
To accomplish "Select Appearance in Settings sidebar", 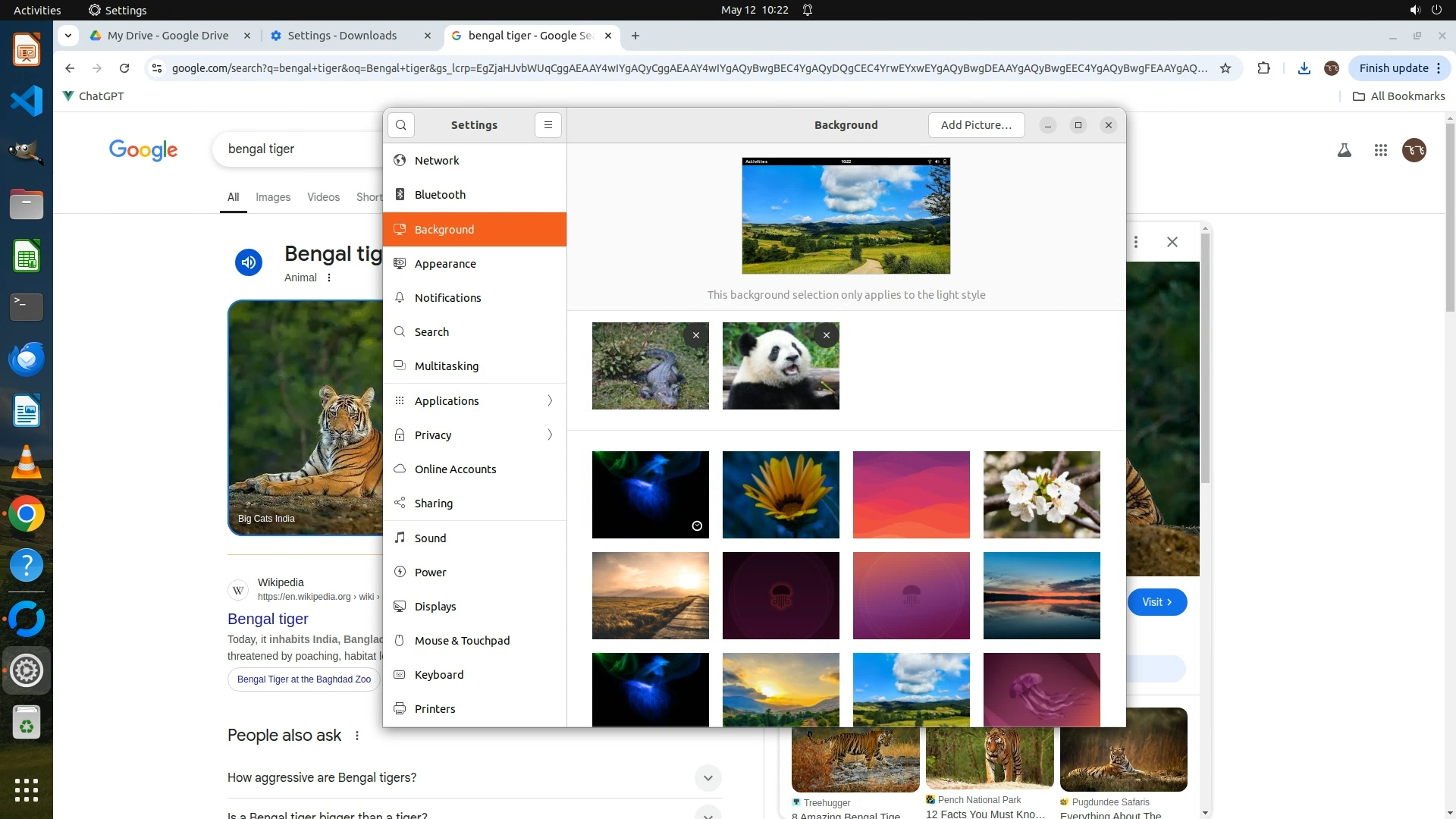I will click(x=445, y=264).
